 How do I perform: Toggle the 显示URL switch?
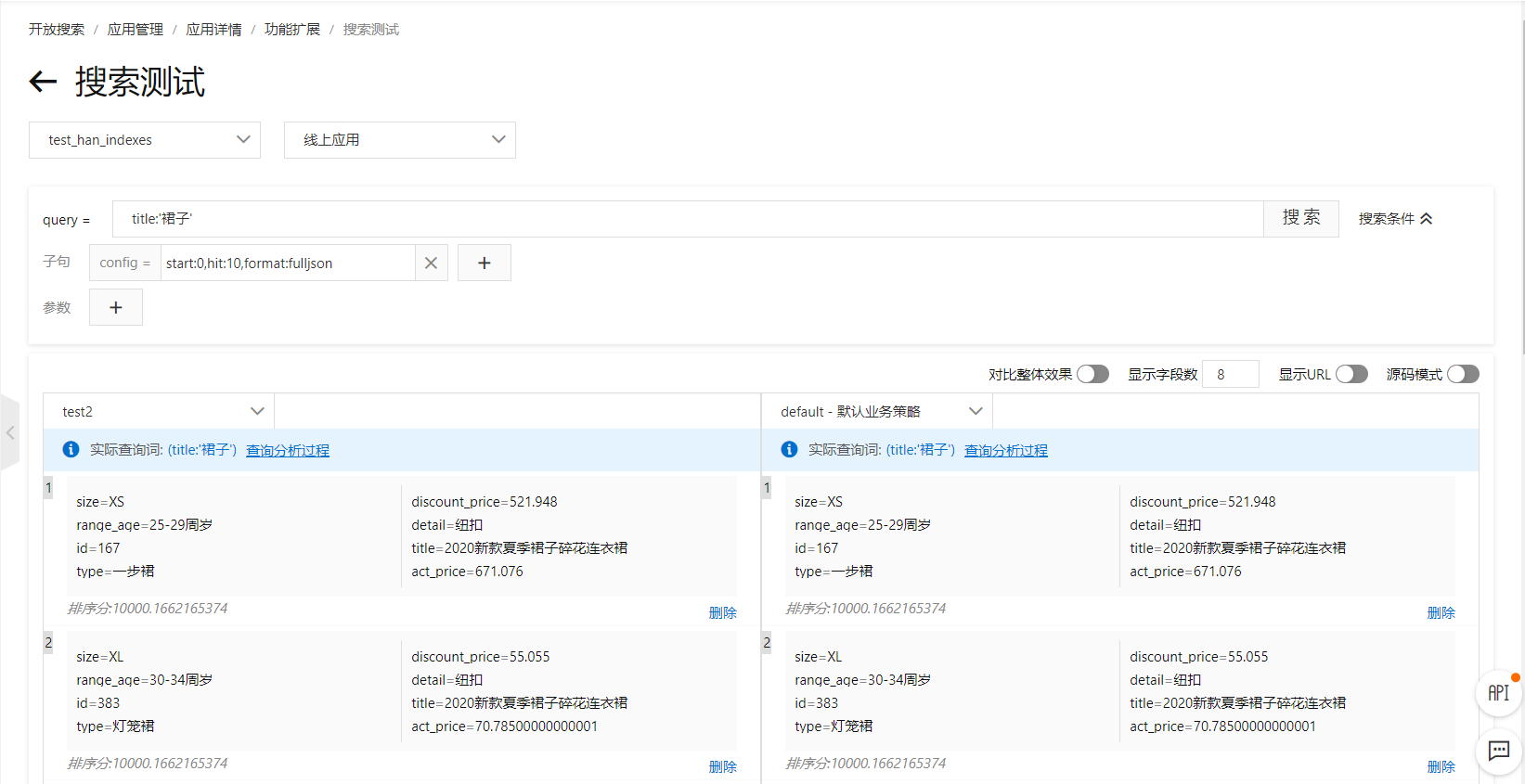(x=1351, y=374)
